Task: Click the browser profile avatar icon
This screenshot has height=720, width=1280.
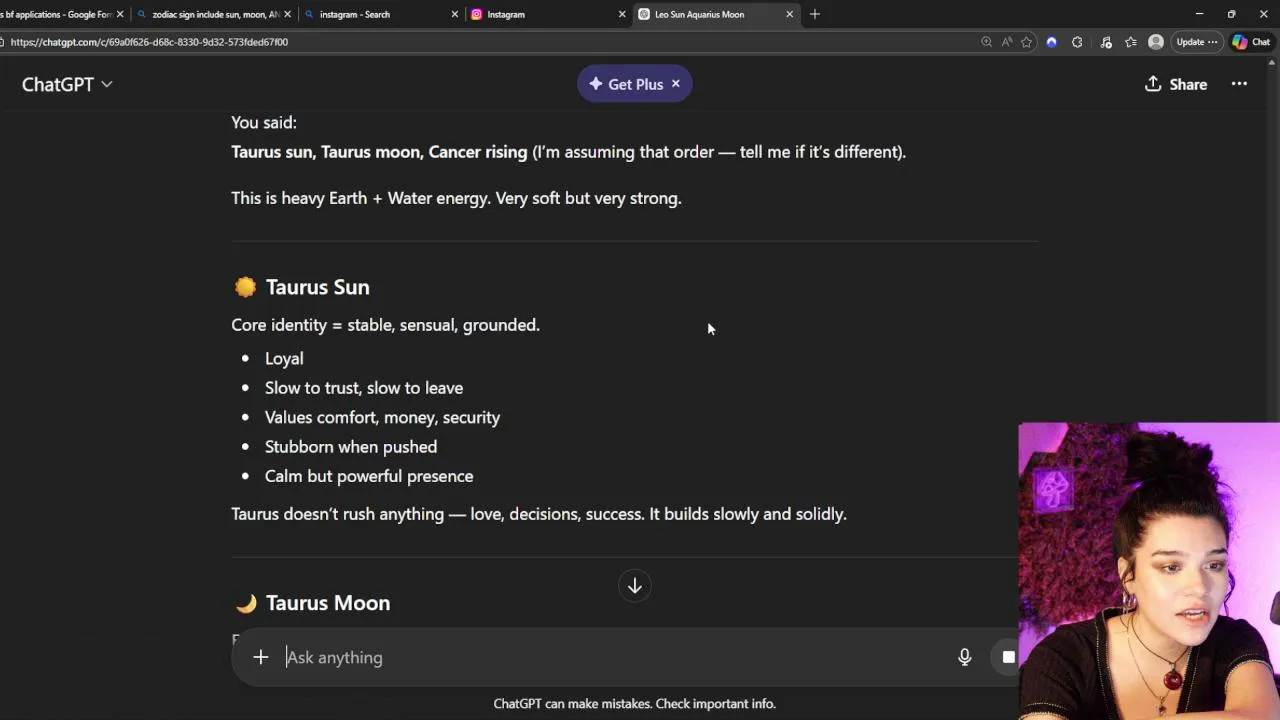Action: (1156, 42)
